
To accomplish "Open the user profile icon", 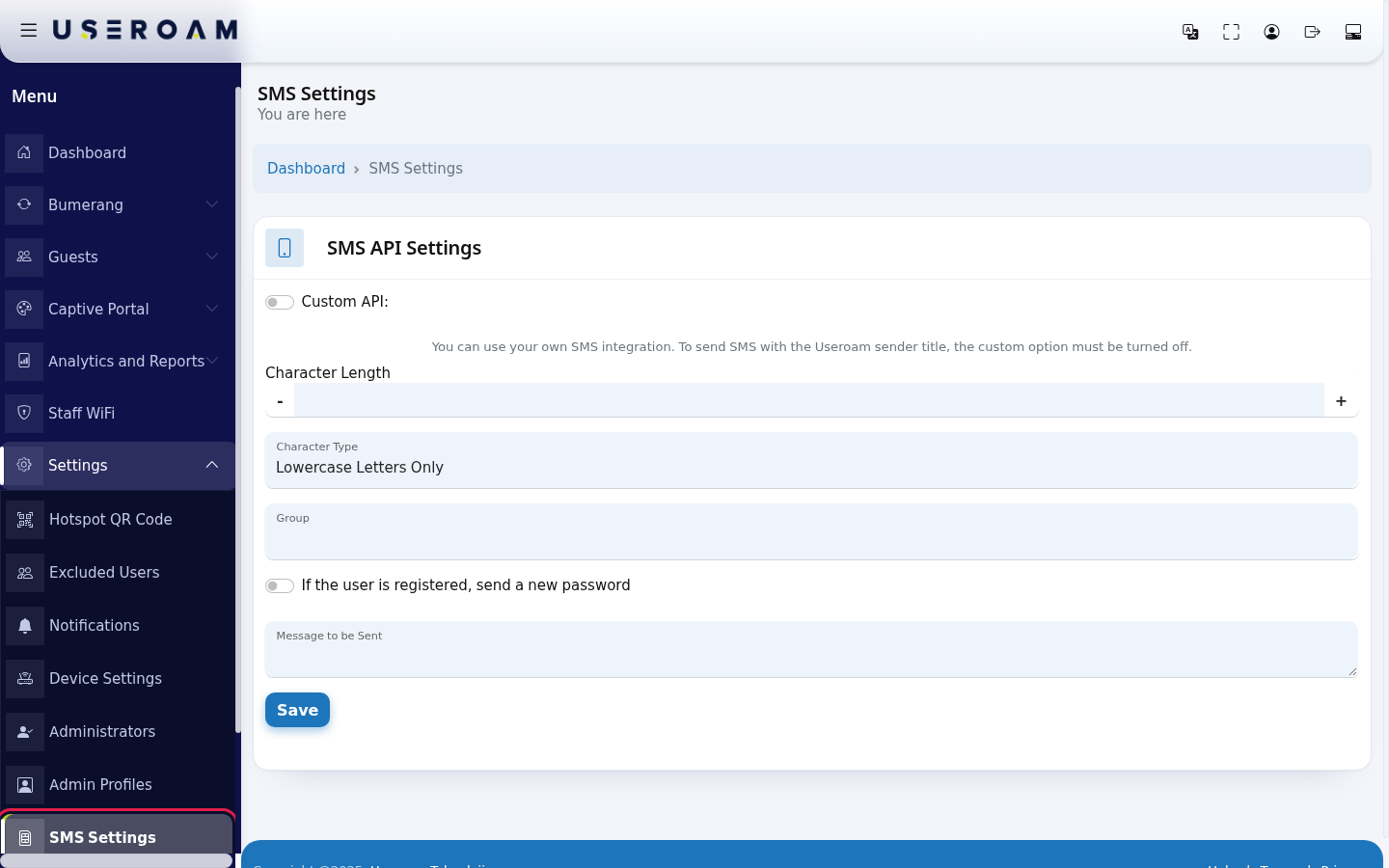I will click(1271, 32).
